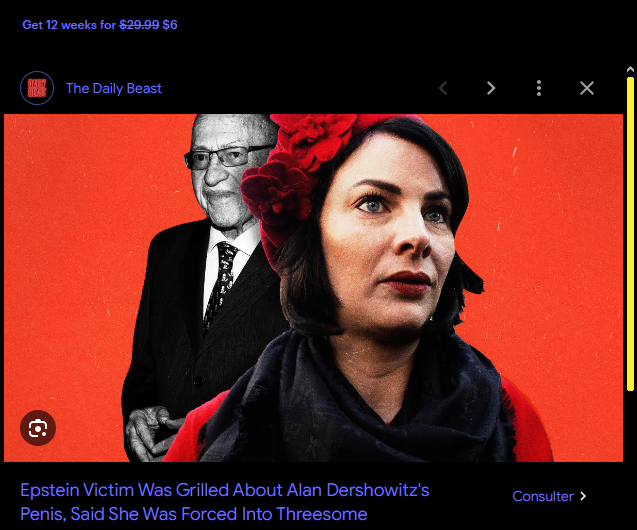Open the Get 12 weeks subscription offer
Image resolution: width=637 pixels, height=530 pixels.
[100, 25]
